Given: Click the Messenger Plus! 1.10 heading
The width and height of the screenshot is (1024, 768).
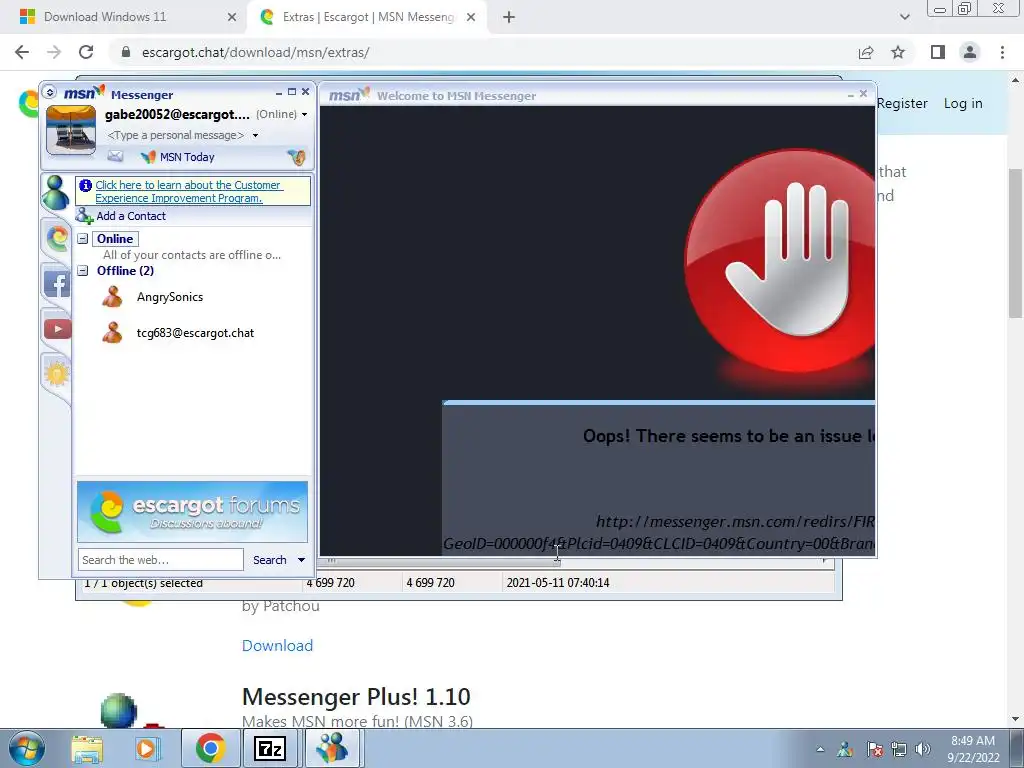Looking at the screenshot, I should 356,696.
